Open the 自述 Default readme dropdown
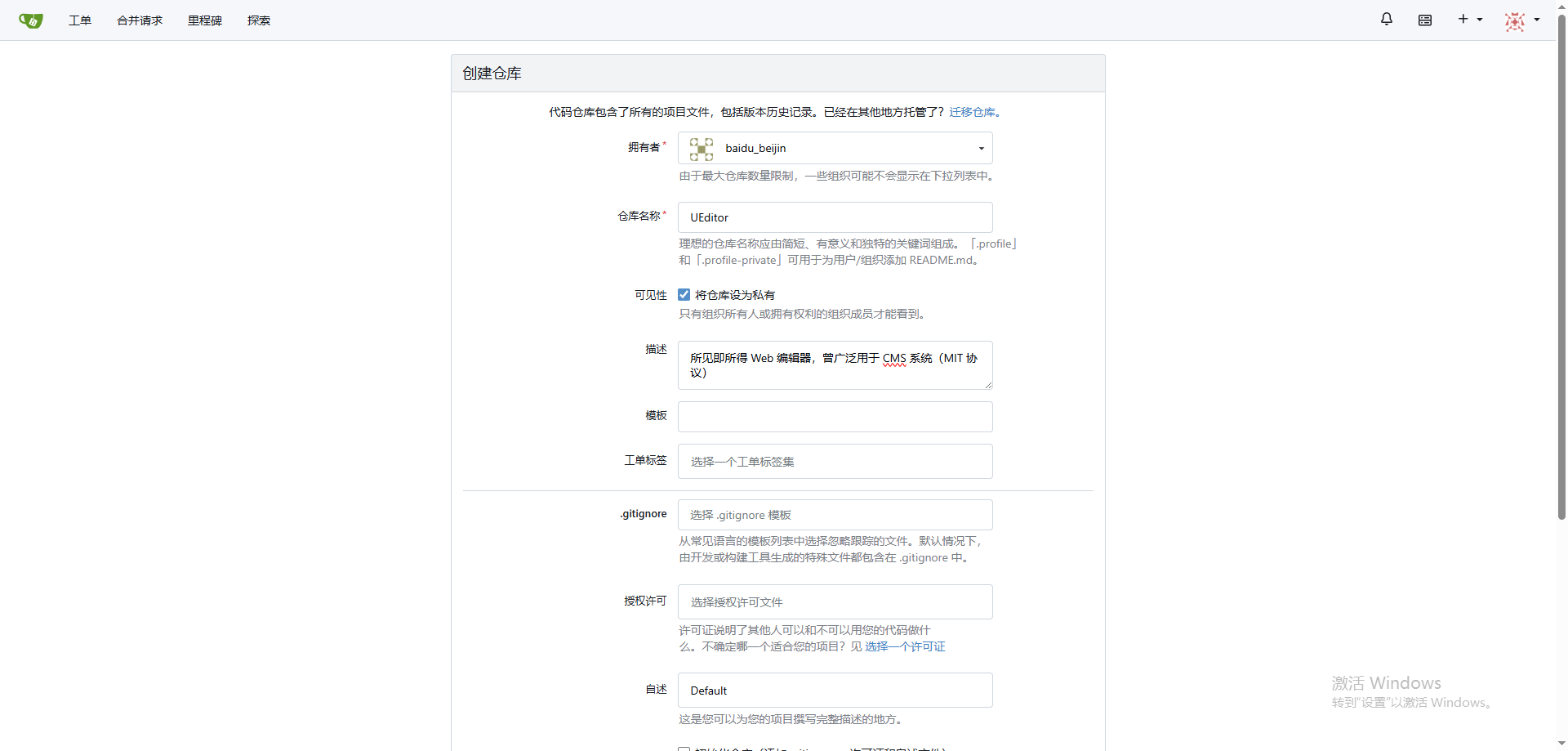Image resolution: width=1568 pixels, height=751 pixels. click(835, 691)
